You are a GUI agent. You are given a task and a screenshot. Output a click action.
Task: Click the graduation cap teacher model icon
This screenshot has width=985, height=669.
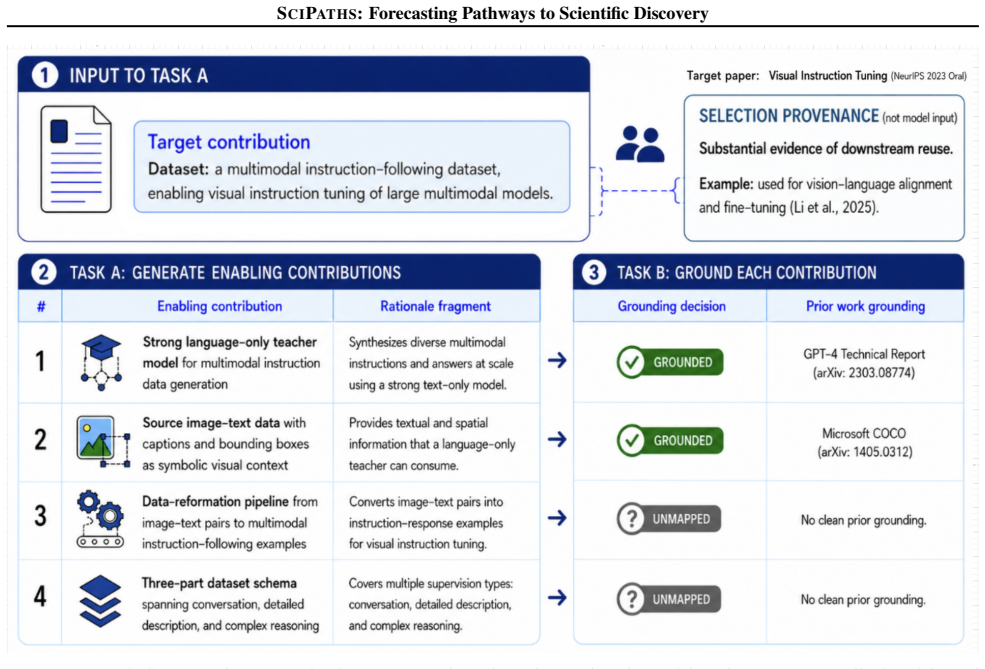(x=101, y=362)
